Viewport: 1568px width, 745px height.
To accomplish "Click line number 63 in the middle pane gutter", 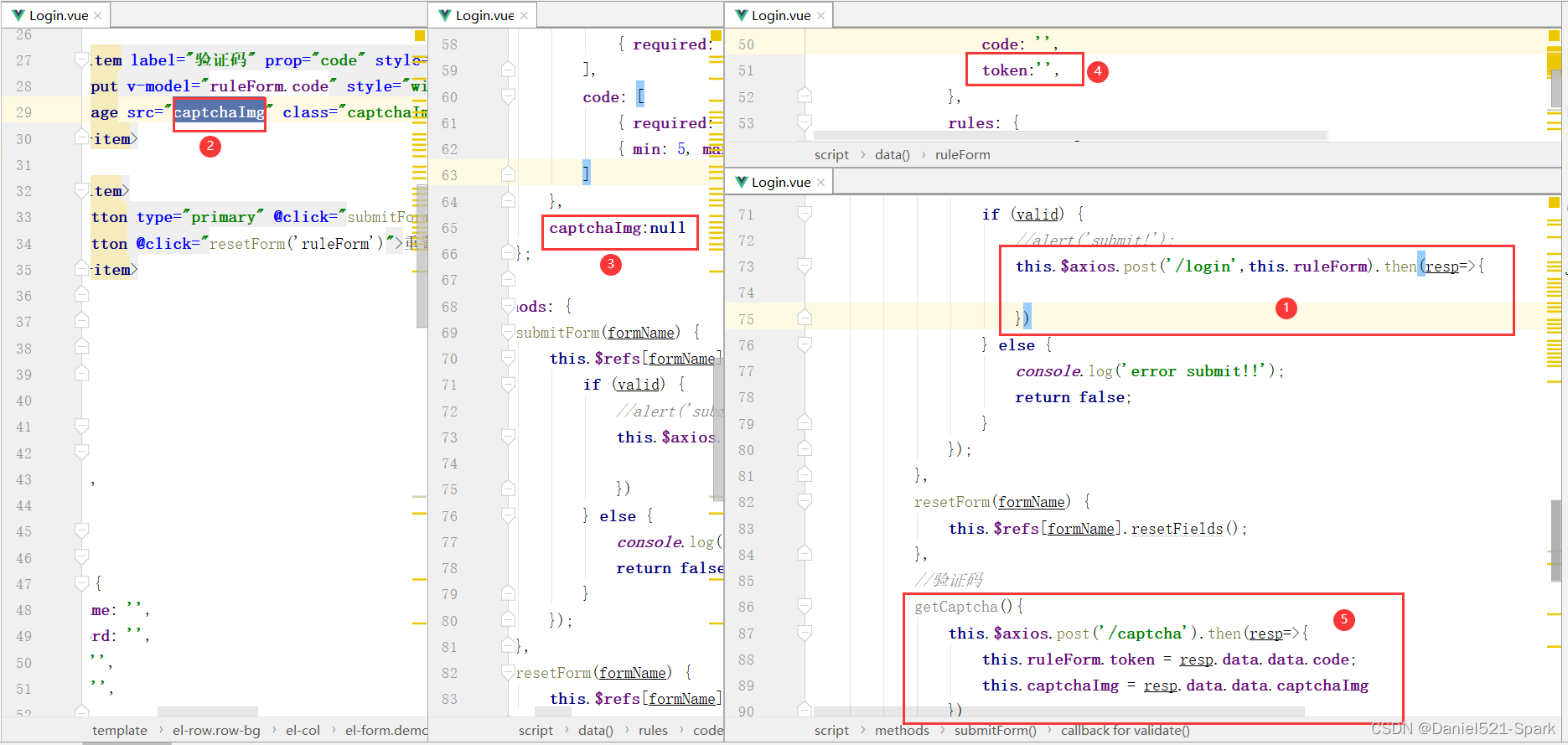I will tap(450, 175).
